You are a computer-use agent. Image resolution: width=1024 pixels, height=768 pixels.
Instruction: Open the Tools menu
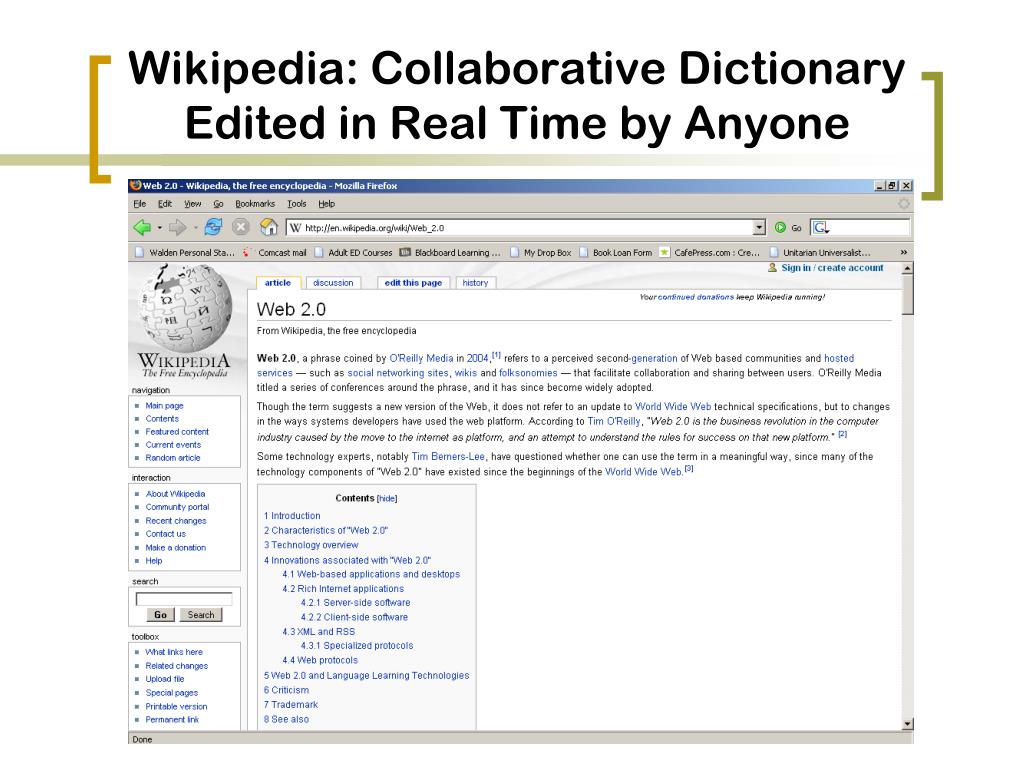[x=296, y=204]
